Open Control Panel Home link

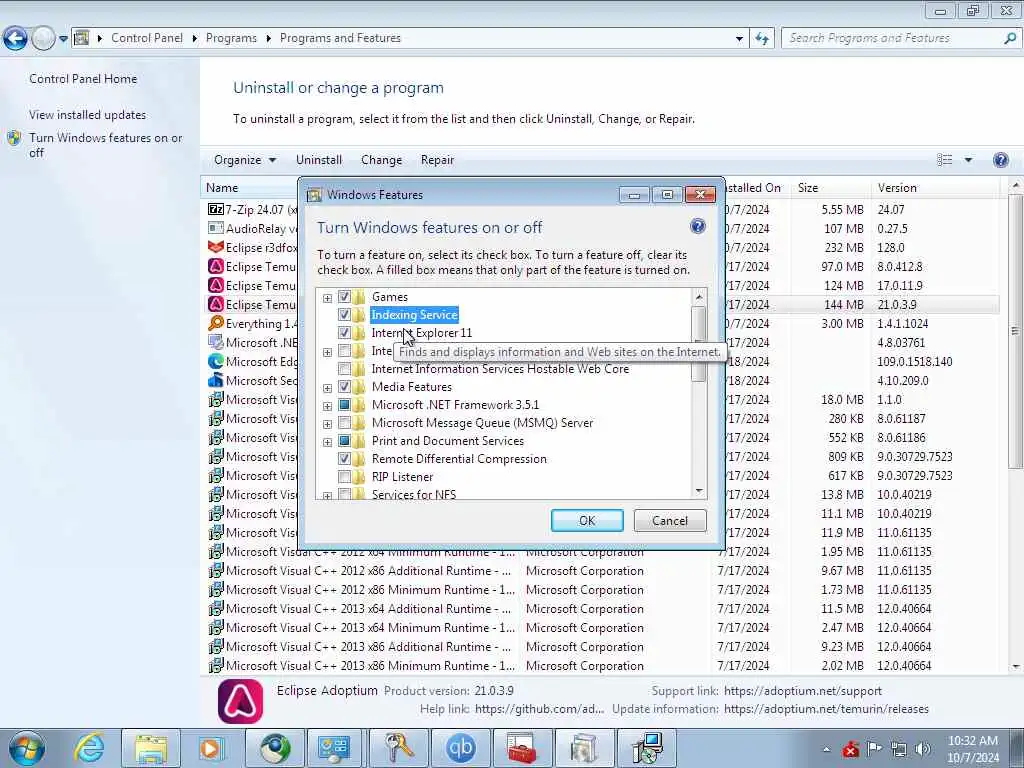tap(83, 79)
